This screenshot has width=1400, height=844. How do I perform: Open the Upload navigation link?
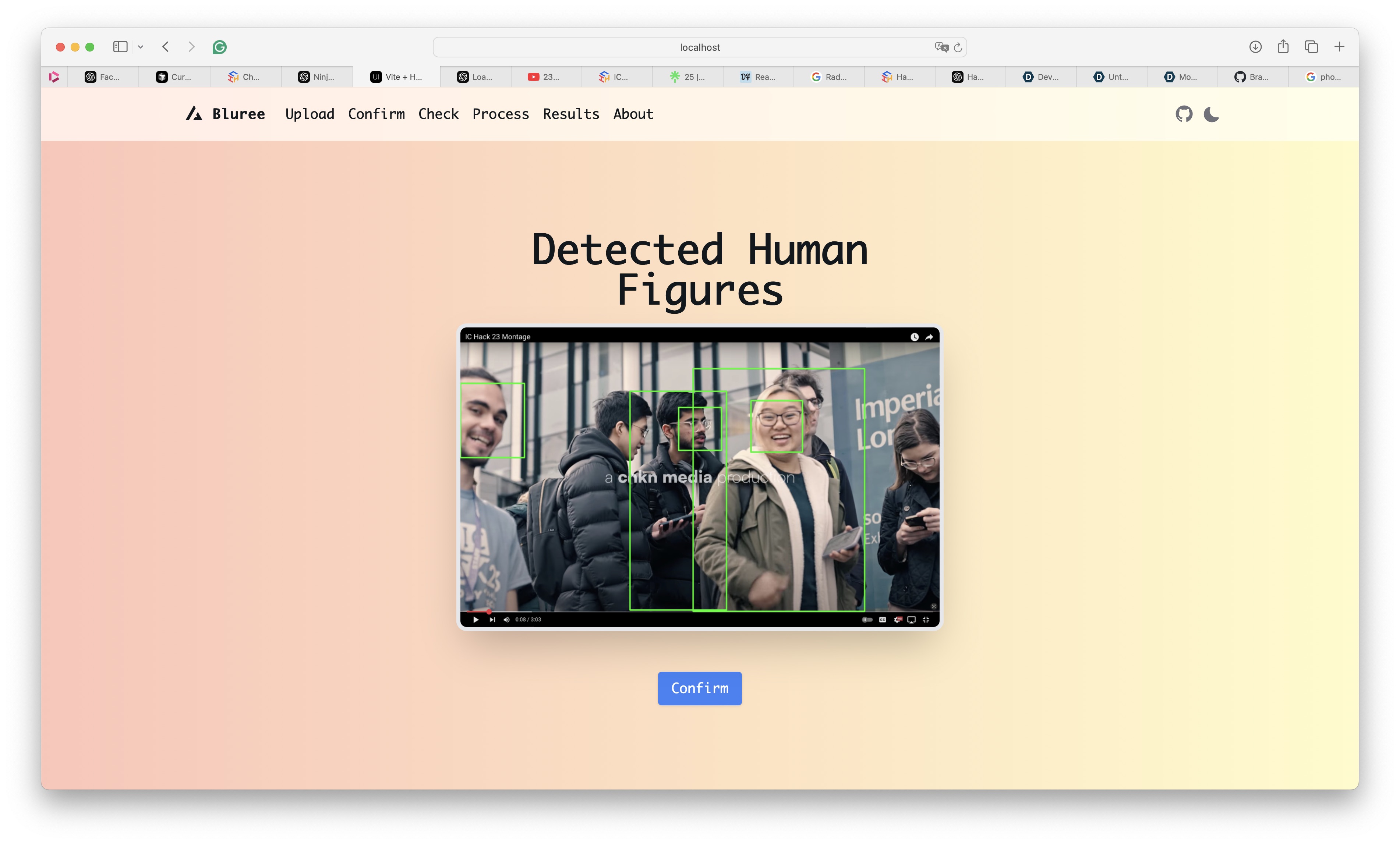coord(310,114)
